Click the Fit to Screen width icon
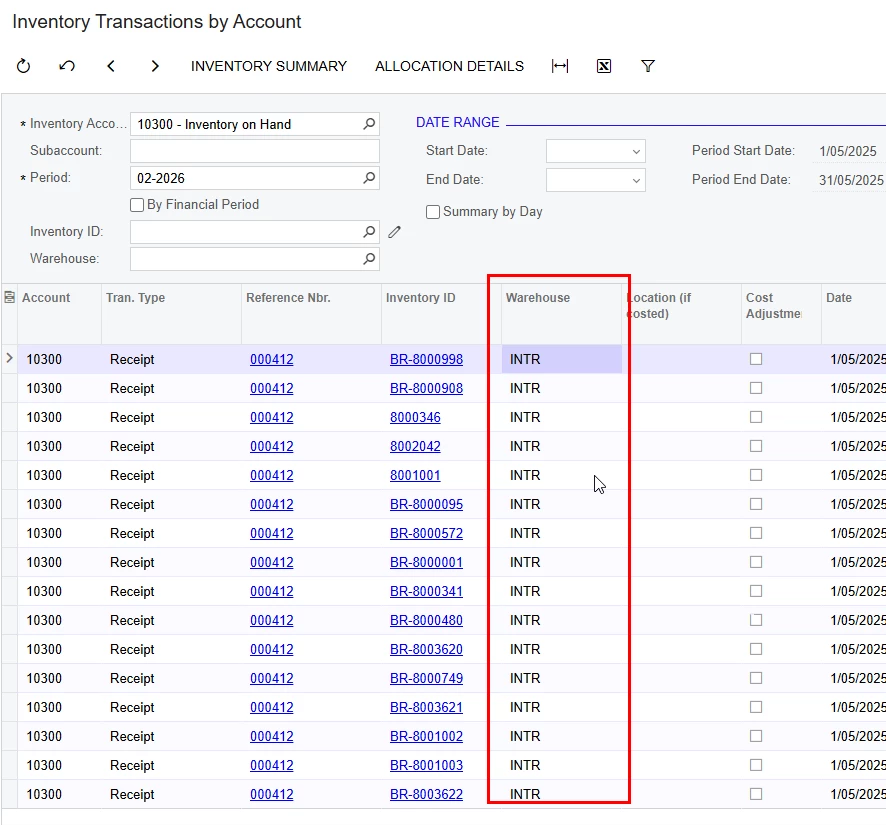The width and height of the screenshot is (886, 825). point(560,66)
